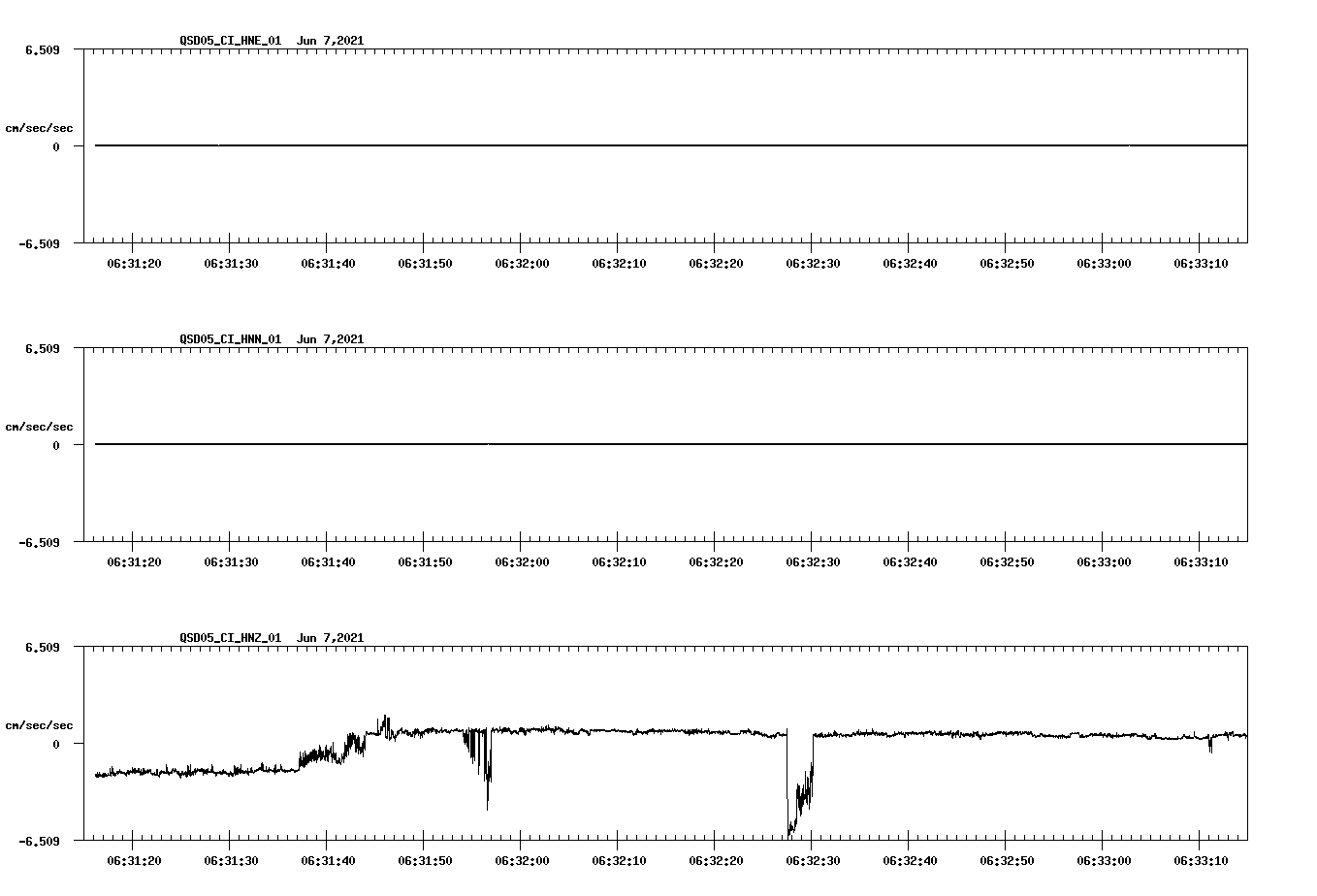Click 06:32:30 time label under HNZ chart
Viewport: 1317px width, 896px height.
pos(813,861)
